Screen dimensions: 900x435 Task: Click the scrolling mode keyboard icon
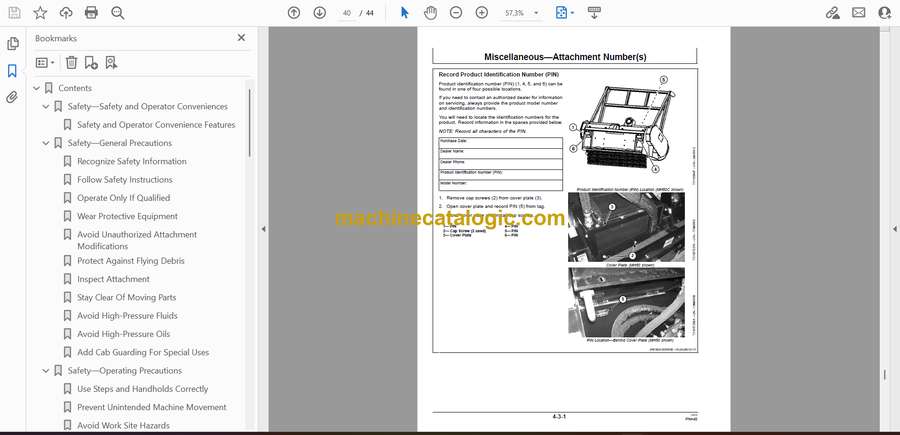[x=594, y=13]
